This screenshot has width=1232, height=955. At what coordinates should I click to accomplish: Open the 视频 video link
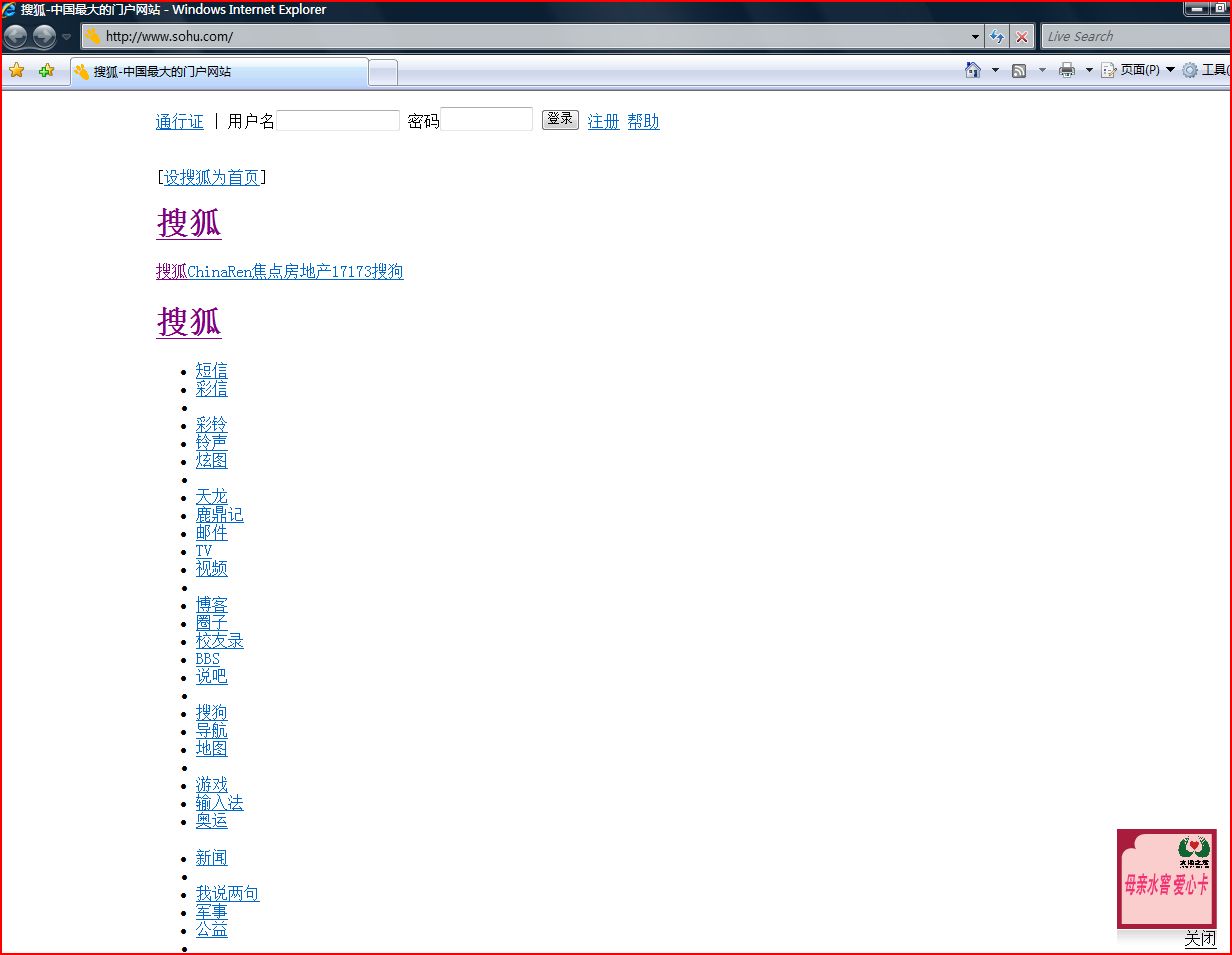[x=212, y=569]
